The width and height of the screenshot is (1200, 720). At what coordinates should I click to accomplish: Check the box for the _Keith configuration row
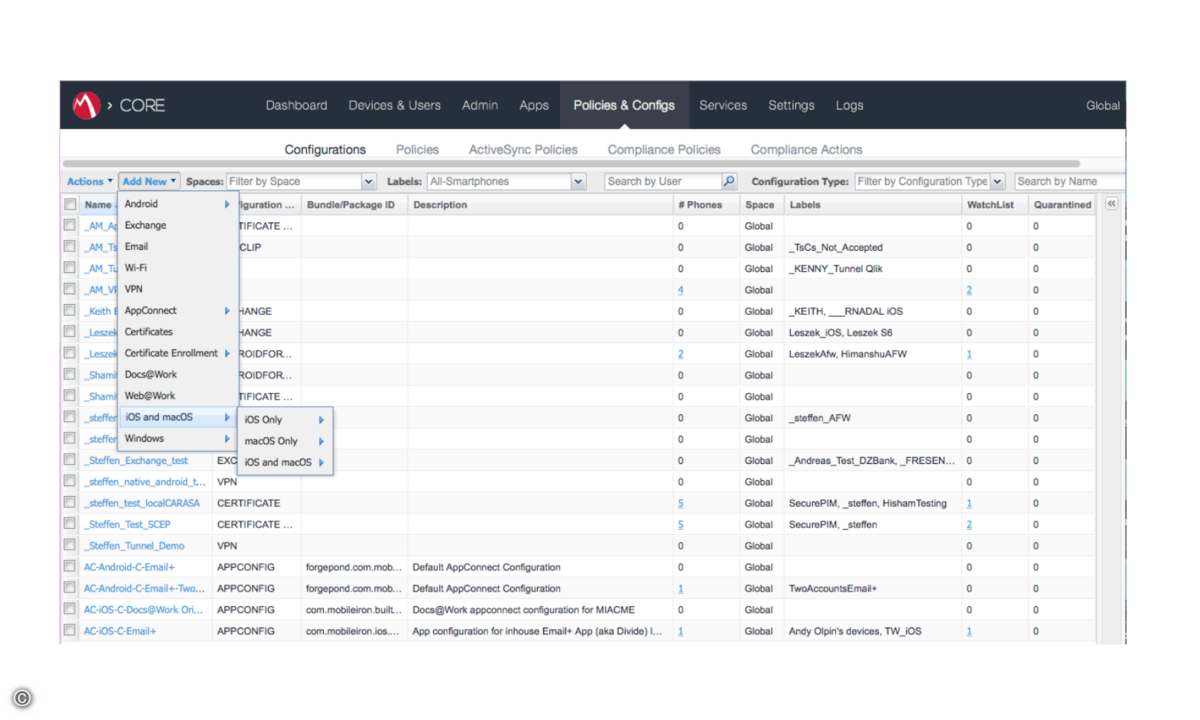click(70, 311)
